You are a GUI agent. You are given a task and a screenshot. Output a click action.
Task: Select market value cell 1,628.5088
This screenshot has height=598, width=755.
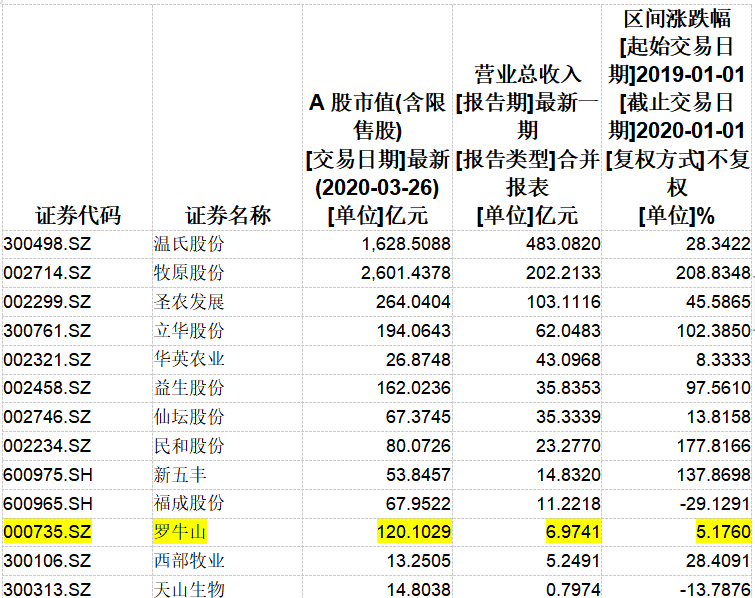(378, 244)
